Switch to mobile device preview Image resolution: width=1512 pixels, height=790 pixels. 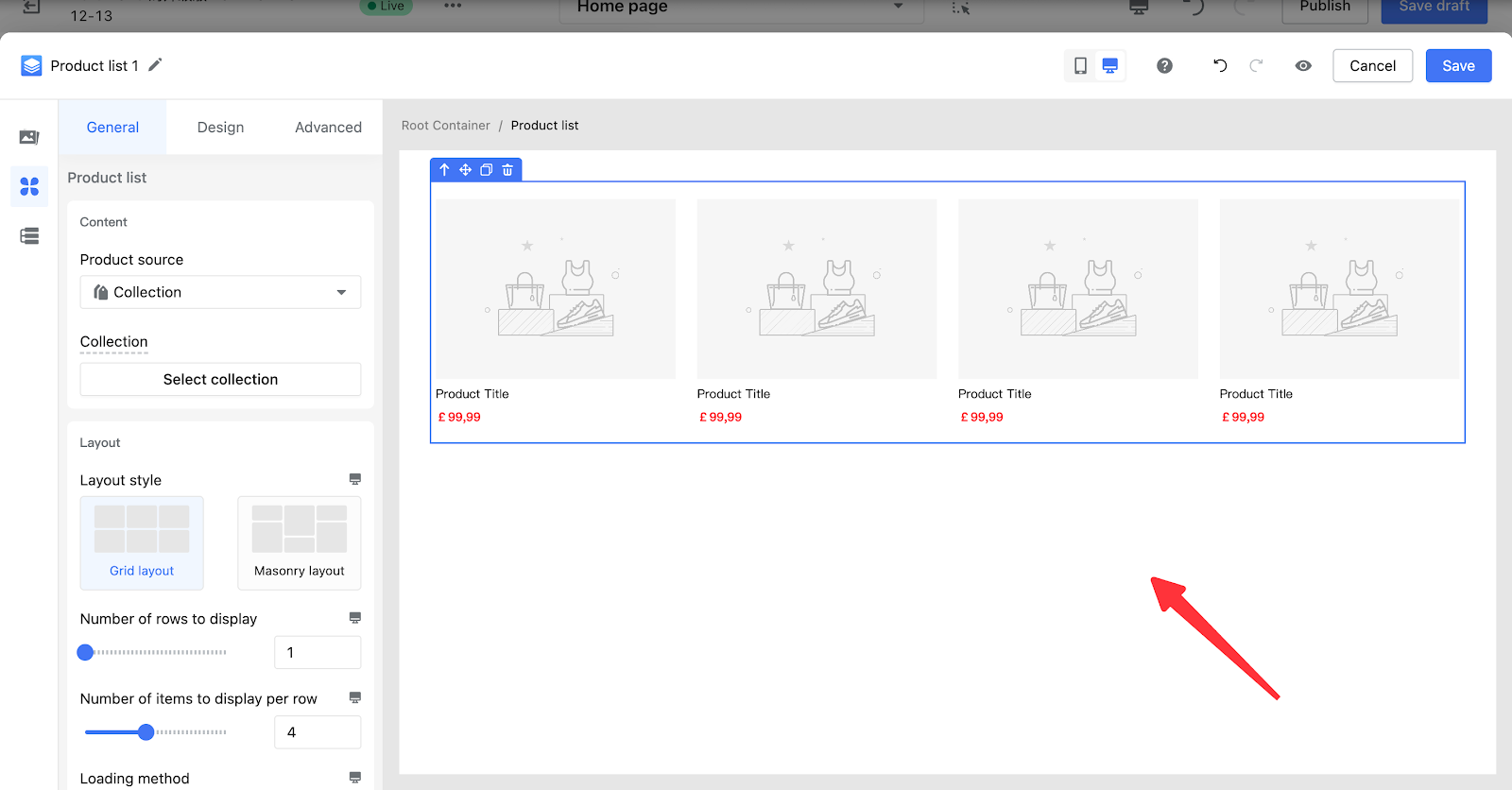click(x=1080, y=66)
